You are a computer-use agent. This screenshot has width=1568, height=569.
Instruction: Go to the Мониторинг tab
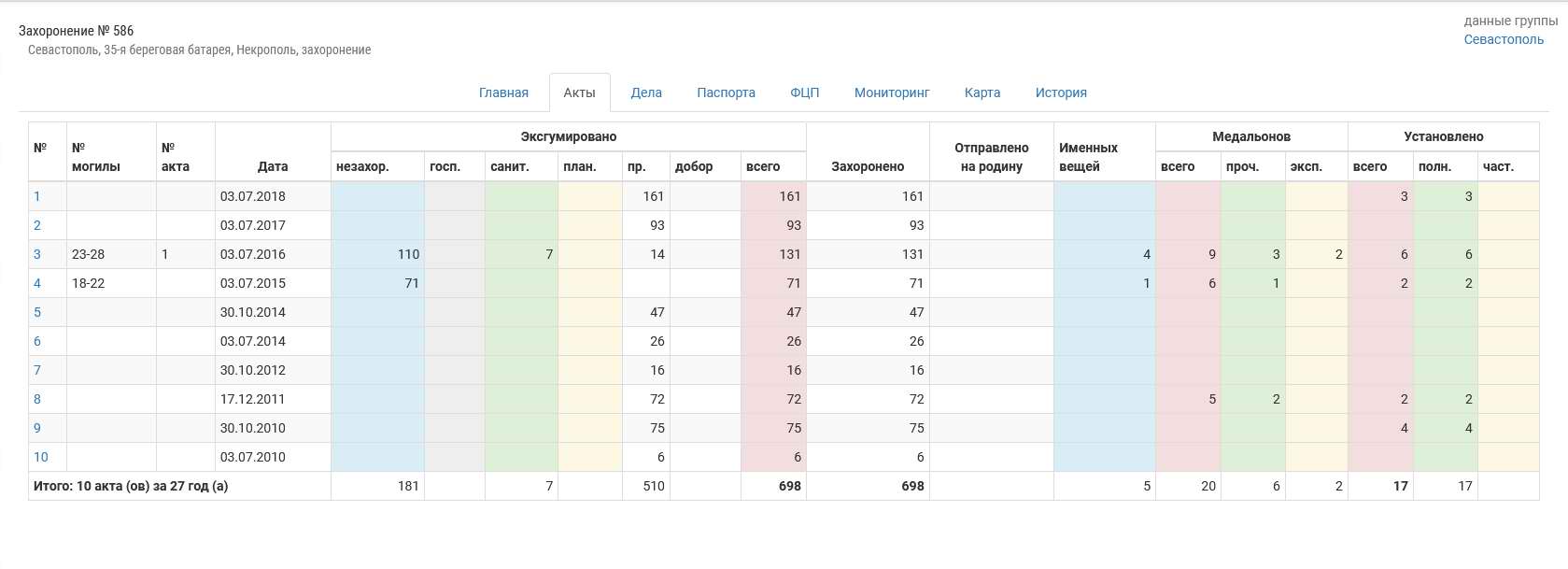click(x=892, y=92)
